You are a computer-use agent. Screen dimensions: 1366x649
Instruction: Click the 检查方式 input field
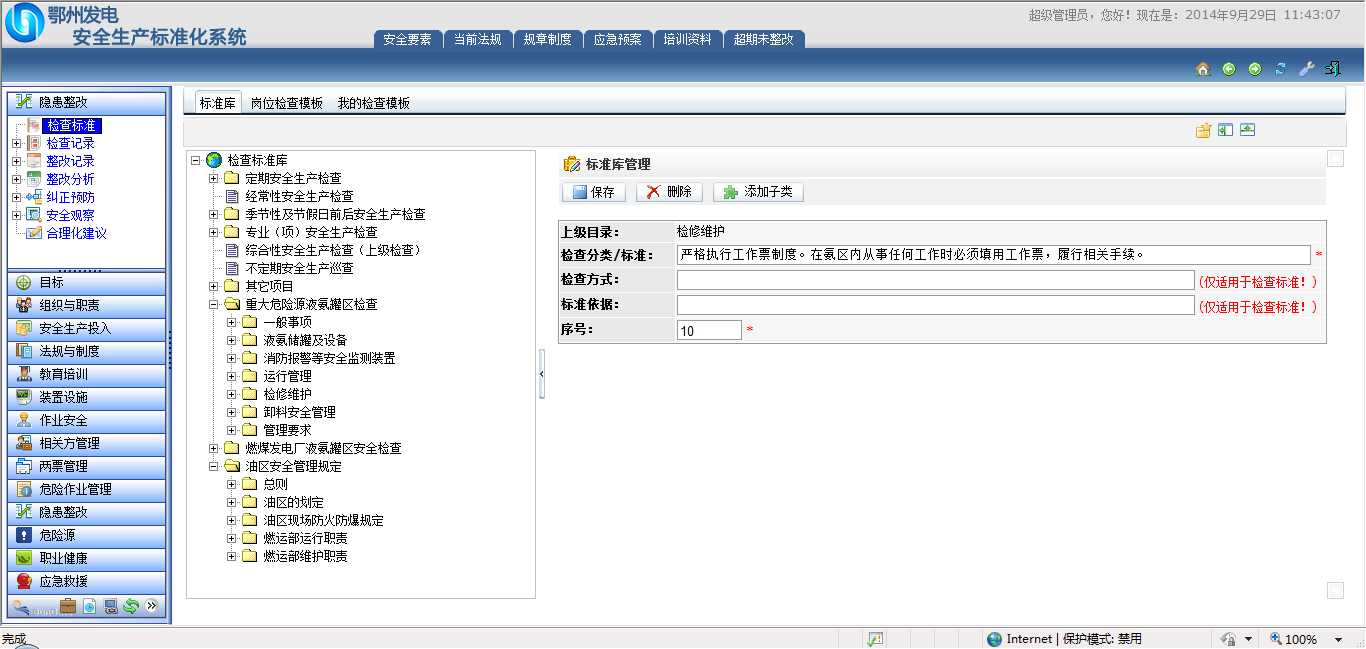pyautogui.click(x=935, y=280)
